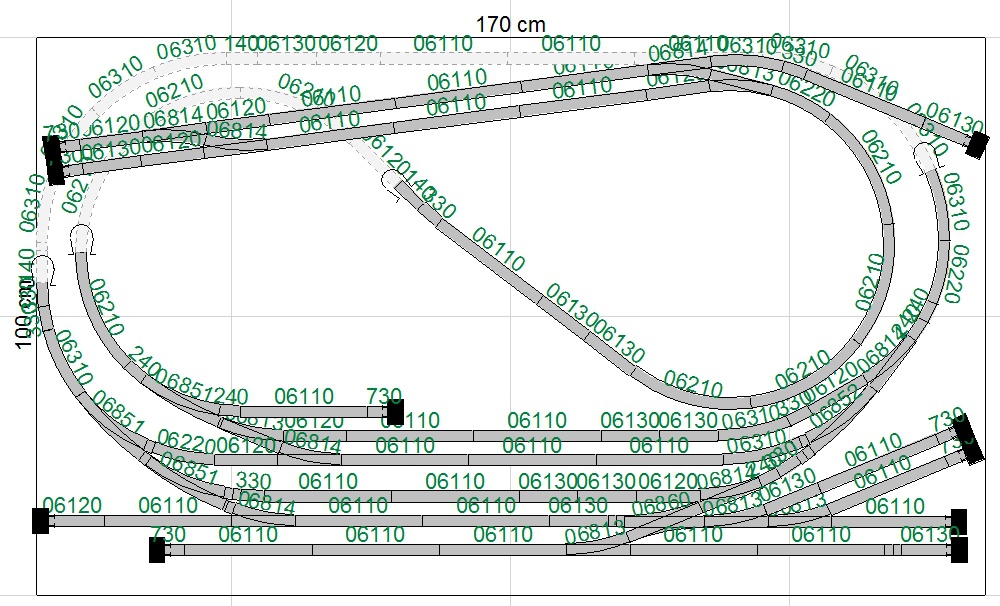1000x606 pixels.
Task: Select the 06110 label on the central diagonal track
Action: coord(497,250)
